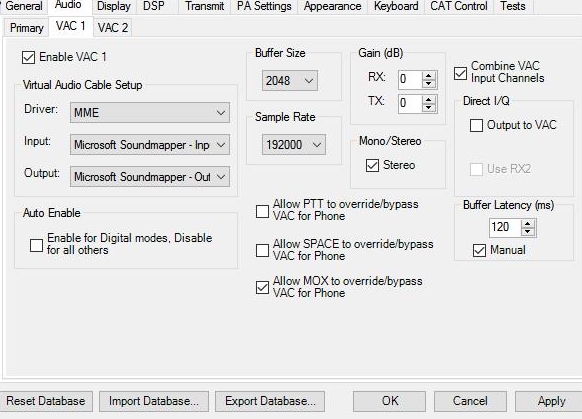
Task: Expand the Buffer Size 2048 dropdown
Action: click(290, 81)
